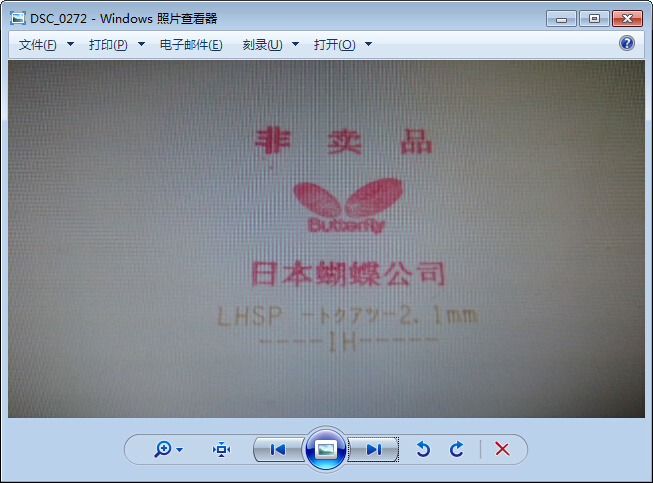Start the slideshow with center button
Viewport: 653px width, 483px height.
point(325,450)
